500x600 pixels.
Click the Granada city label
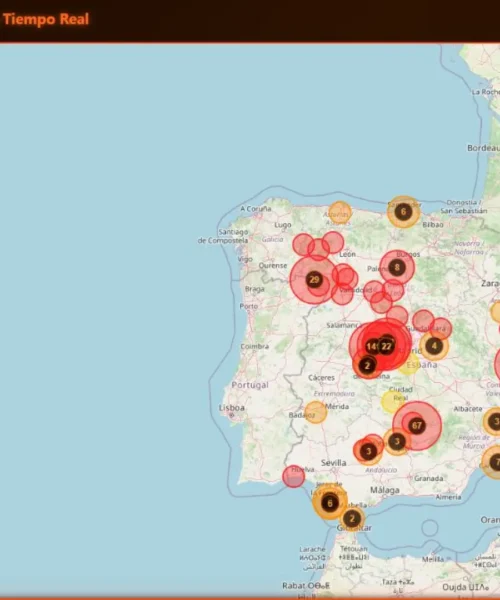pyautogui.click(x=428, y=478)
